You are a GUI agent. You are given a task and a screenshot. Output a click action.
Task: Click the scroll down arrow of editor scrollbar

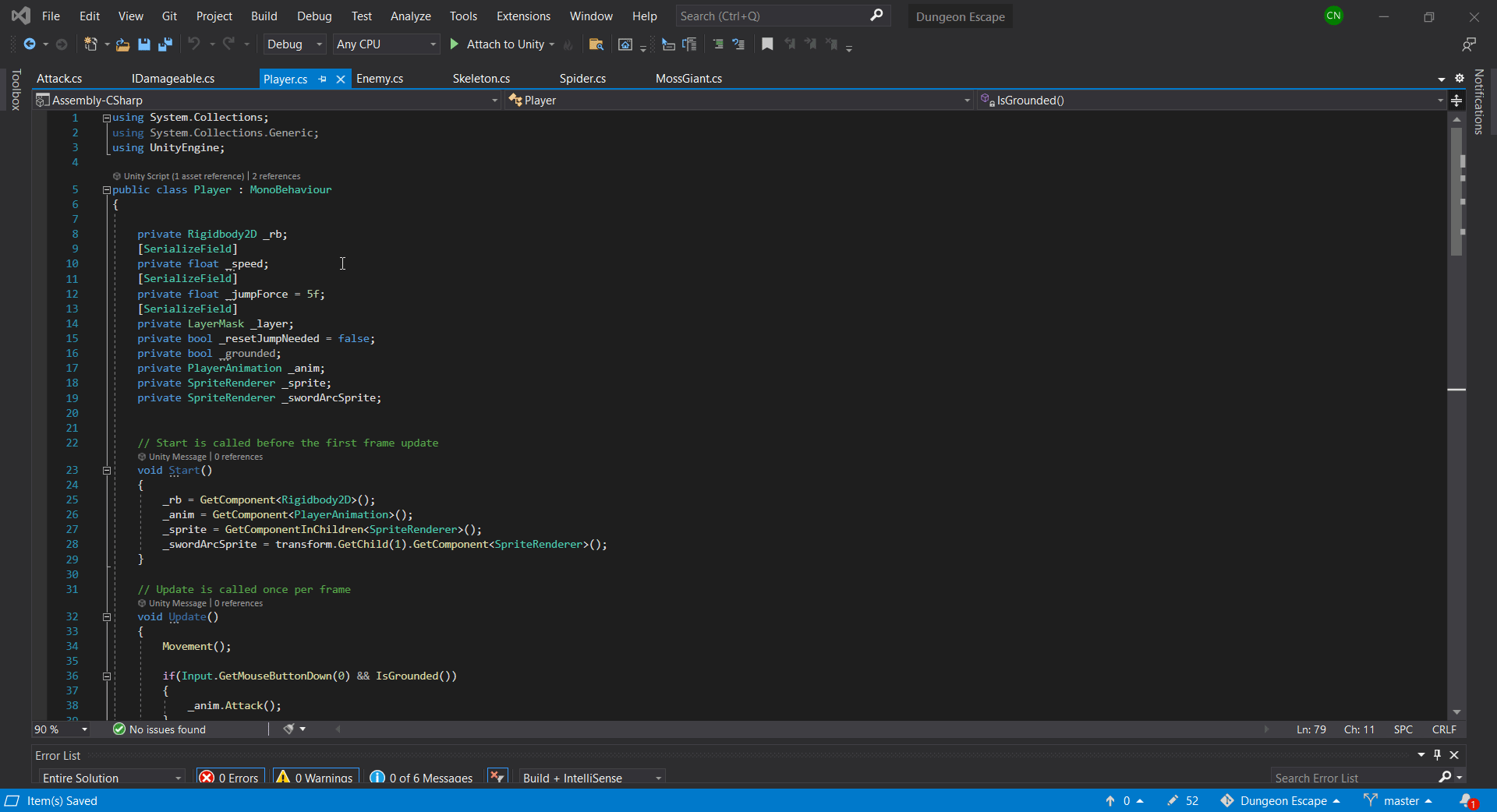(x=1456, y=712)
